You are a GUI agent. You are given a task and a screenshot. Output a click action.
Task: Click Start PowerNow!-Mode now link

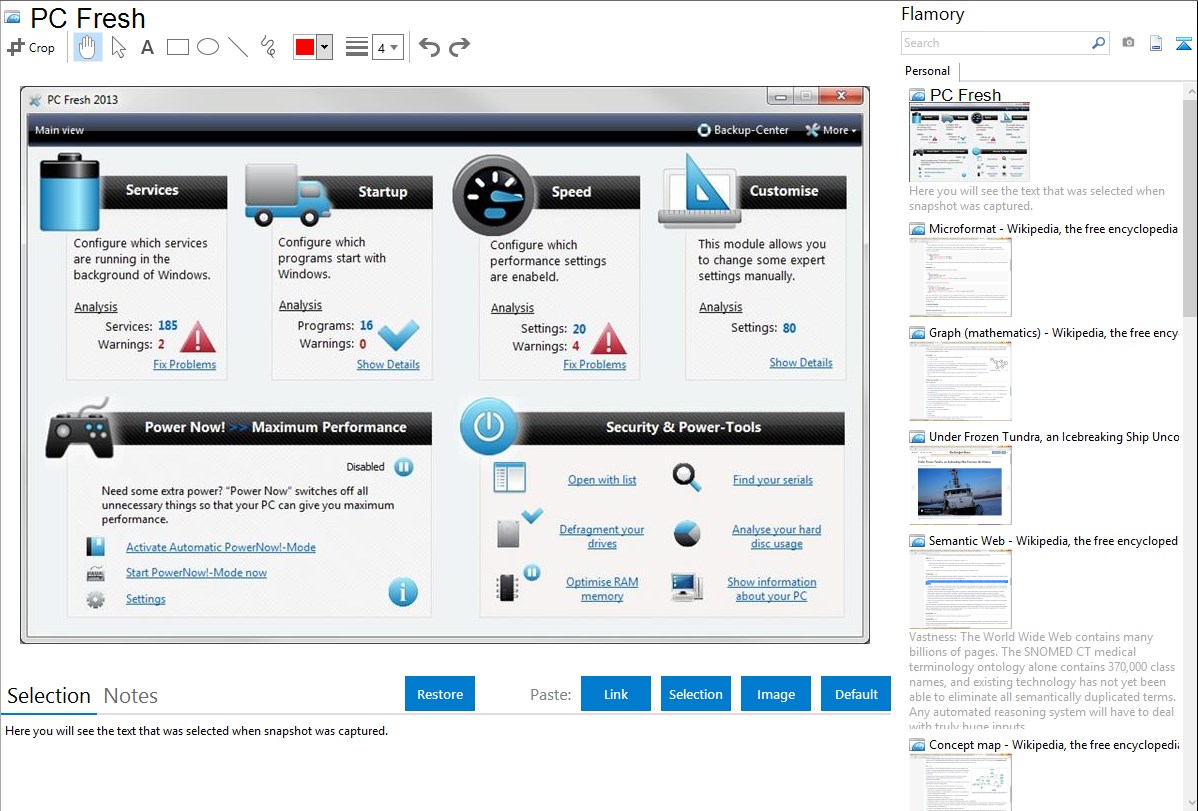click(x=196, y=573)
